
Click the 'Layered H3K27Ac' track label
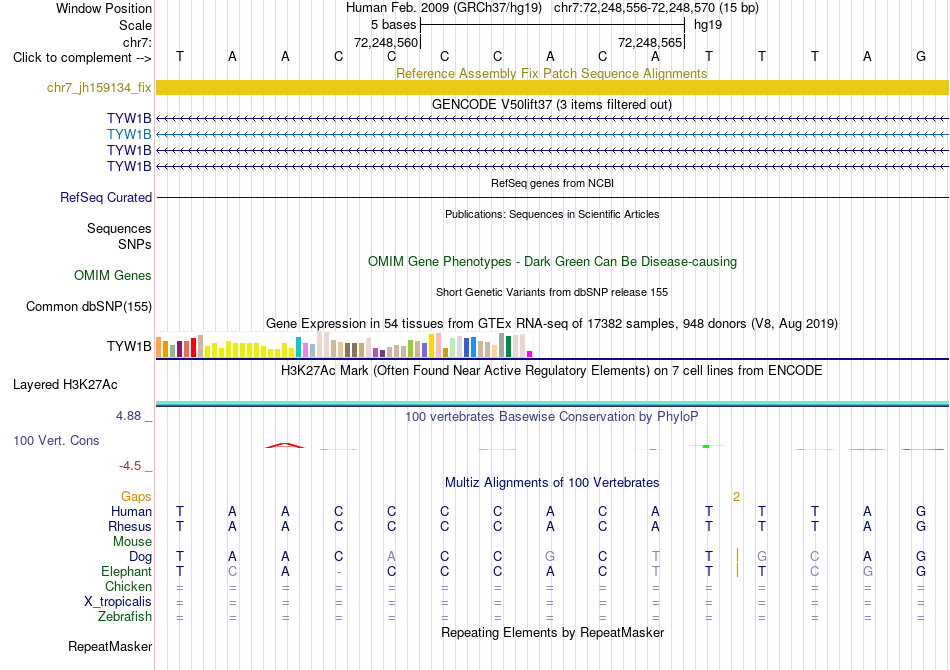click(65, 385)
